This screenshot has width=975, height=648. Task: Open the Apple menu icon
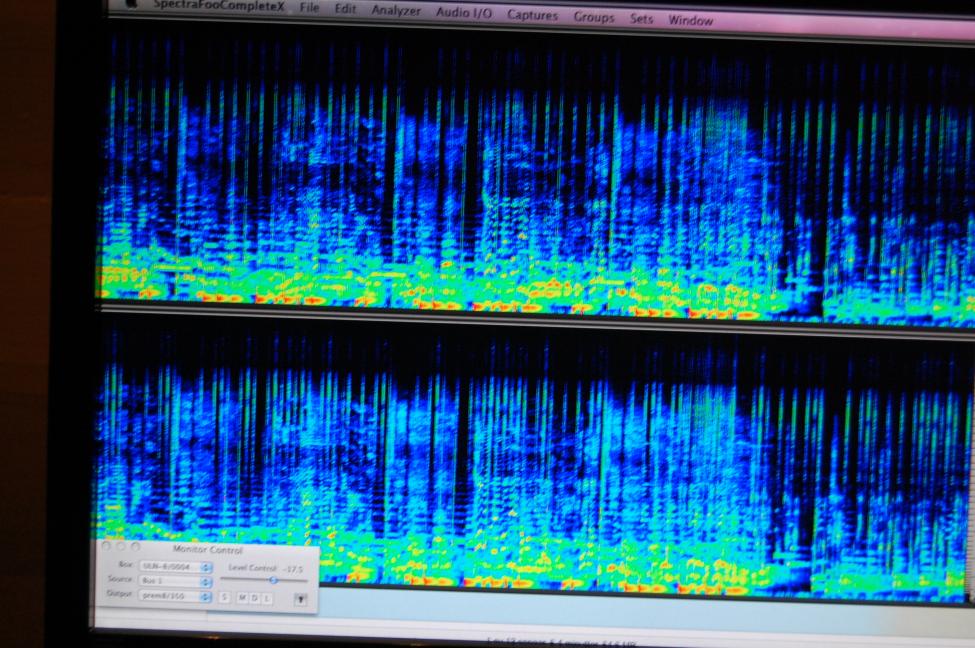(x=130, y=4)
